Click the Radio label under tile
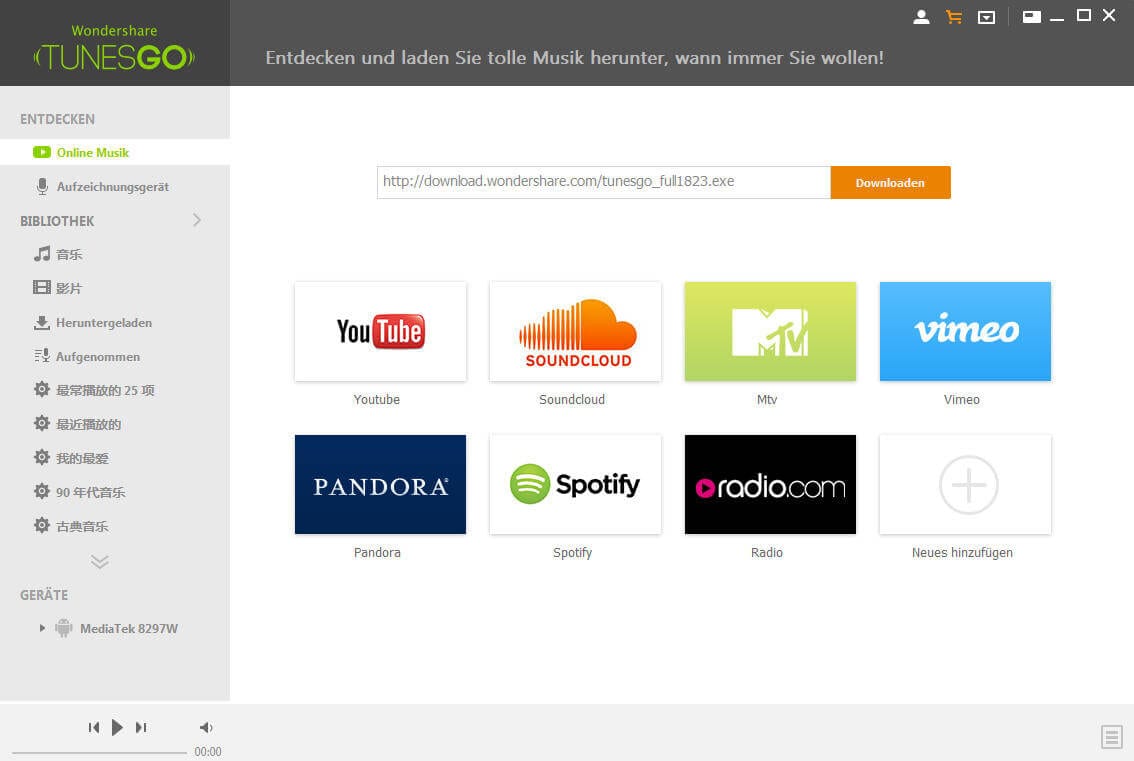The image size is (1134, 761). point(767,553)
